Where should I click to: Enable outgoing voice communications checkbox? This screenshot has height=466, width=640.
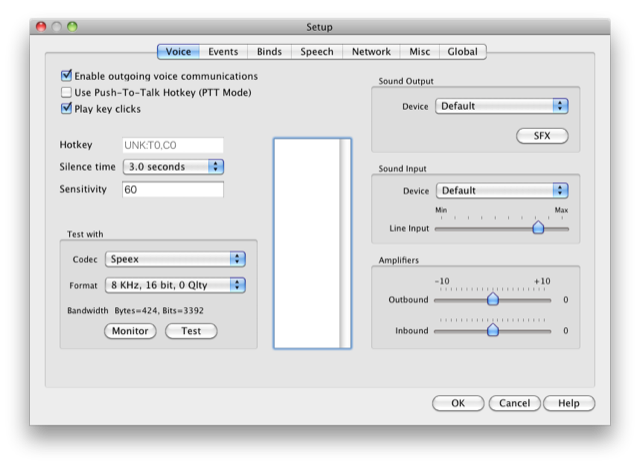click(x=67, y=76)
